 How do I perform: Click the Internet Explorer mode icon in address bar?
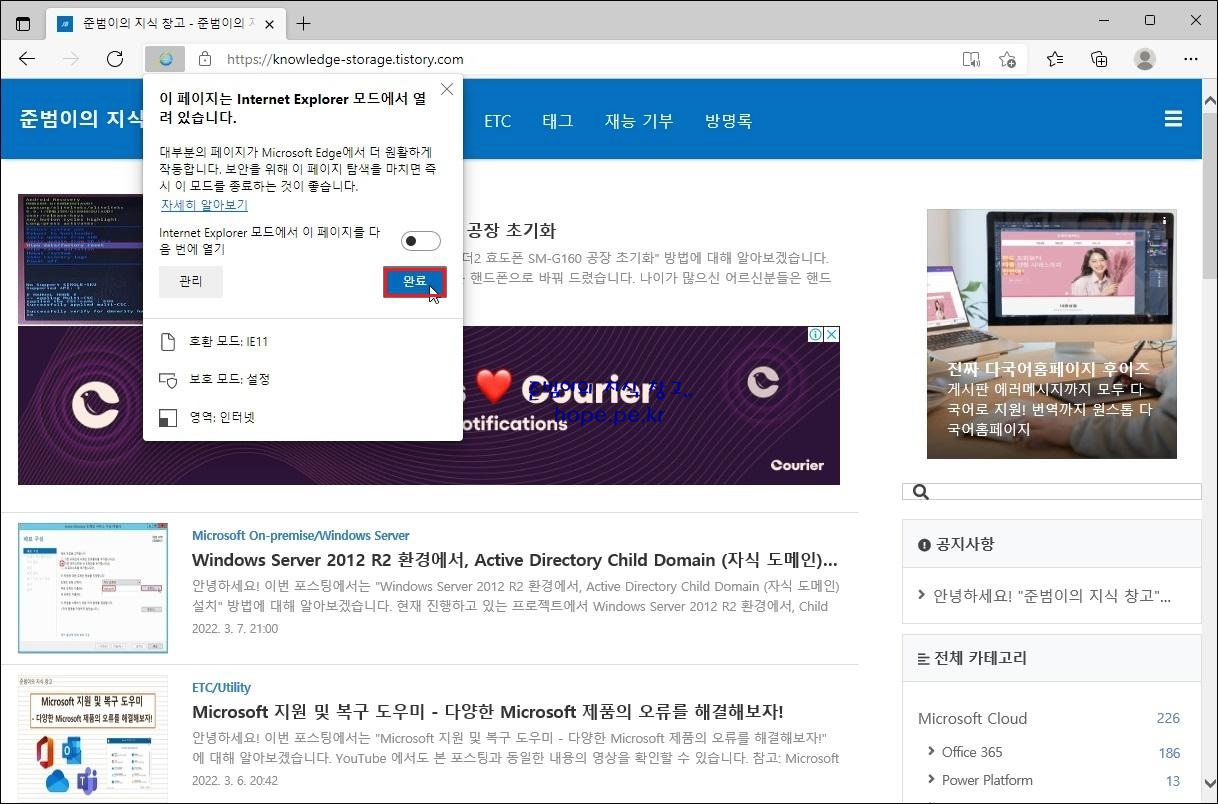[x=166, y=59]
